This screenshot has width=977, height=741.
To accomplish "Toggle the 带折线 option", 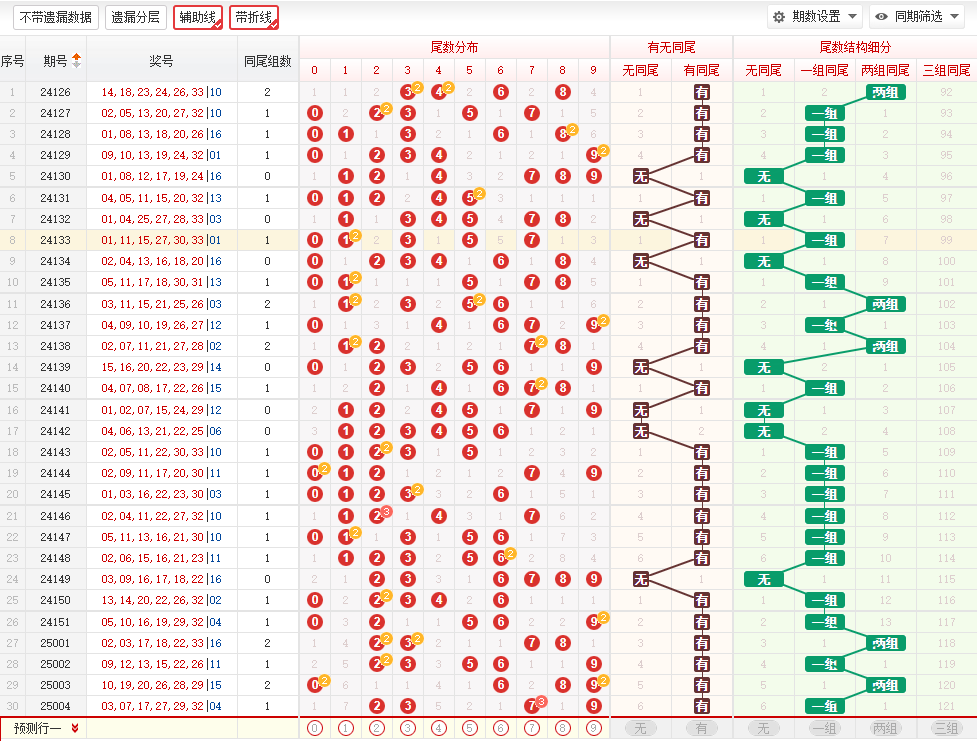I will pyautogui.click(x=254, y=17).
